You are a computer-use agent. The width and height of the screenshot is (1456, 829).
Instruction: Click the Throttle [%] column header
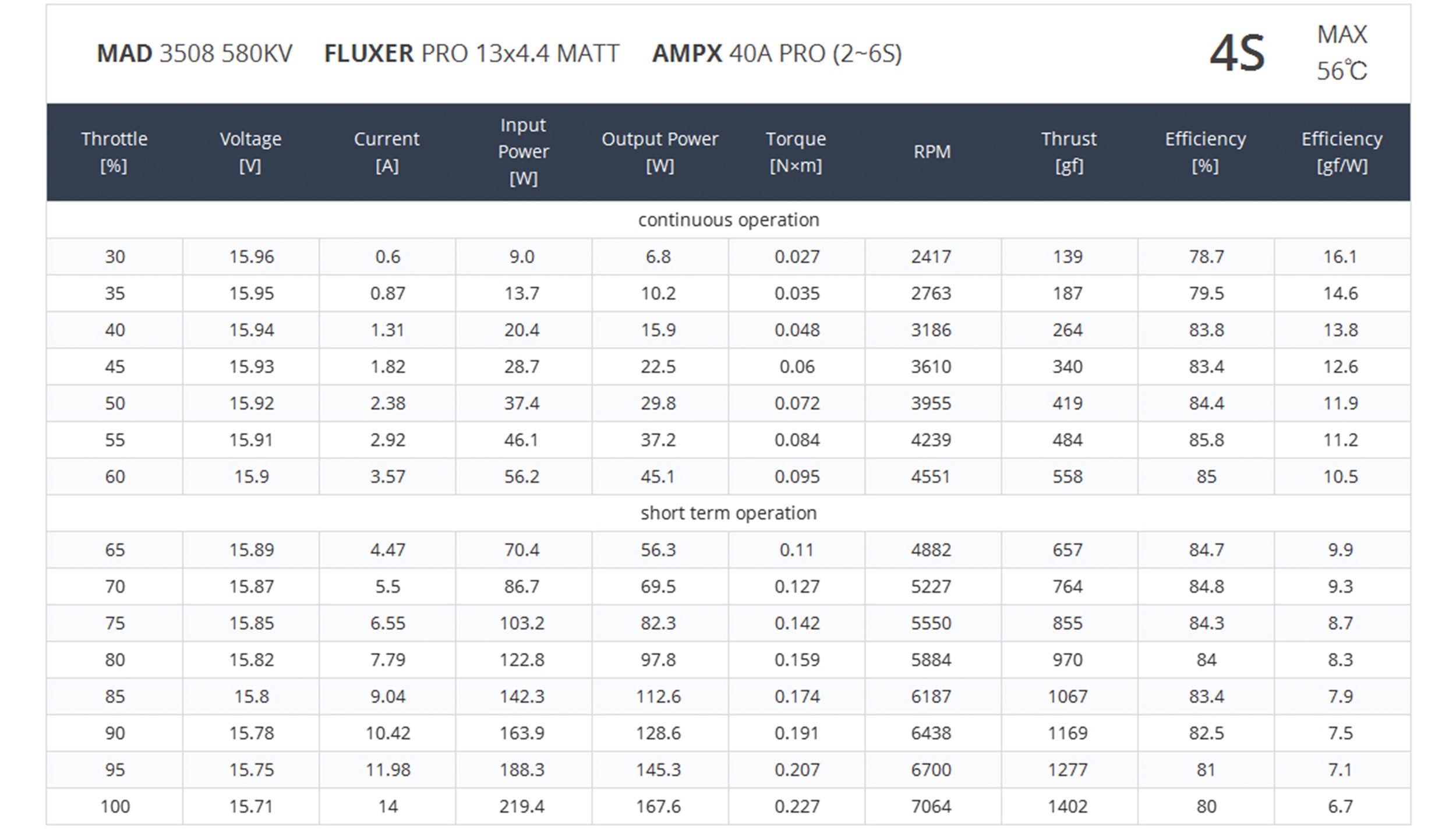tap(114, 152)
